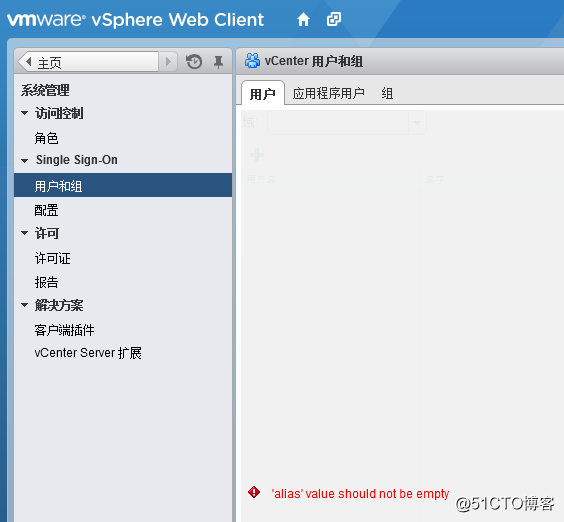Collapse the 访问控制 section
The width and height of the screenshot is (564, 522).
tap(24, 113)
